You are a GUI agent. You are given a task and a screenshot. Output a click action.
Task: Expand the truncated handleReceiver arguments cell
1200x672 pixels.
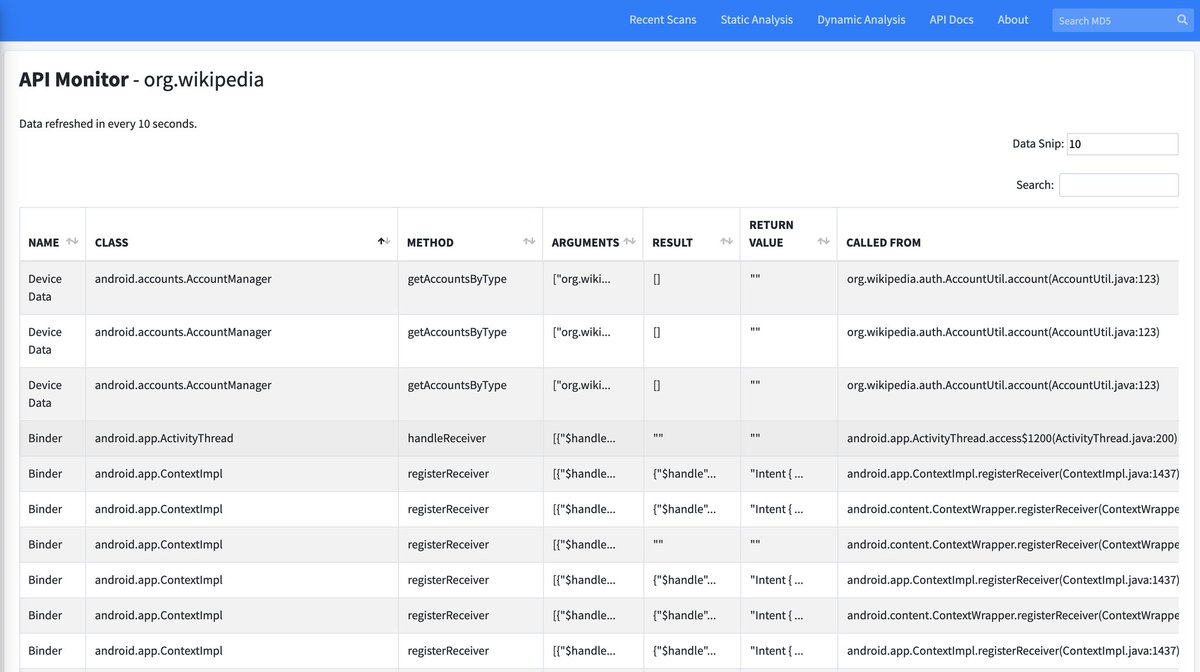pyautogui.click(x=583, y=437)
